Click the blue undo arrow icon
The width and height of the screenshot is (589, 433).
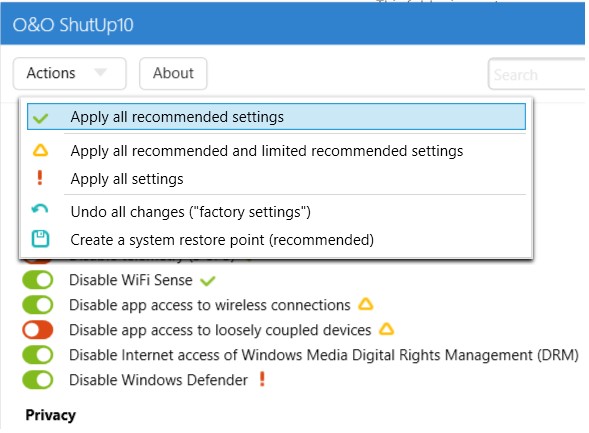coord(39,209)
